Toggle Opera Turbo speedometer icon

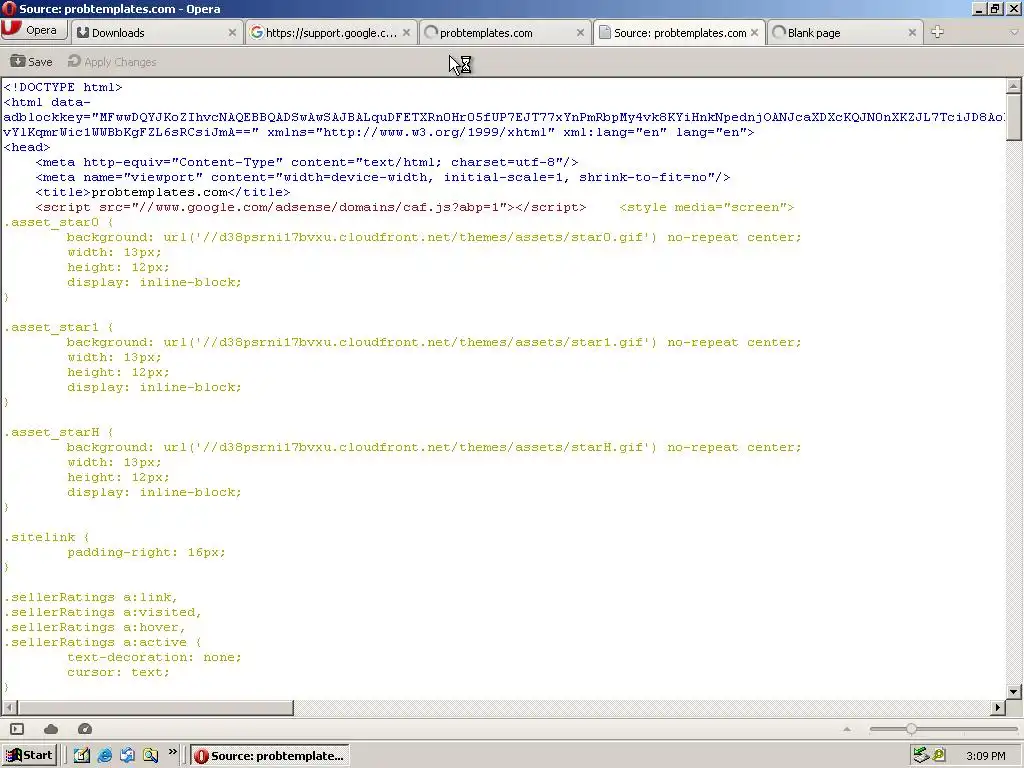(x=85, y=729)
